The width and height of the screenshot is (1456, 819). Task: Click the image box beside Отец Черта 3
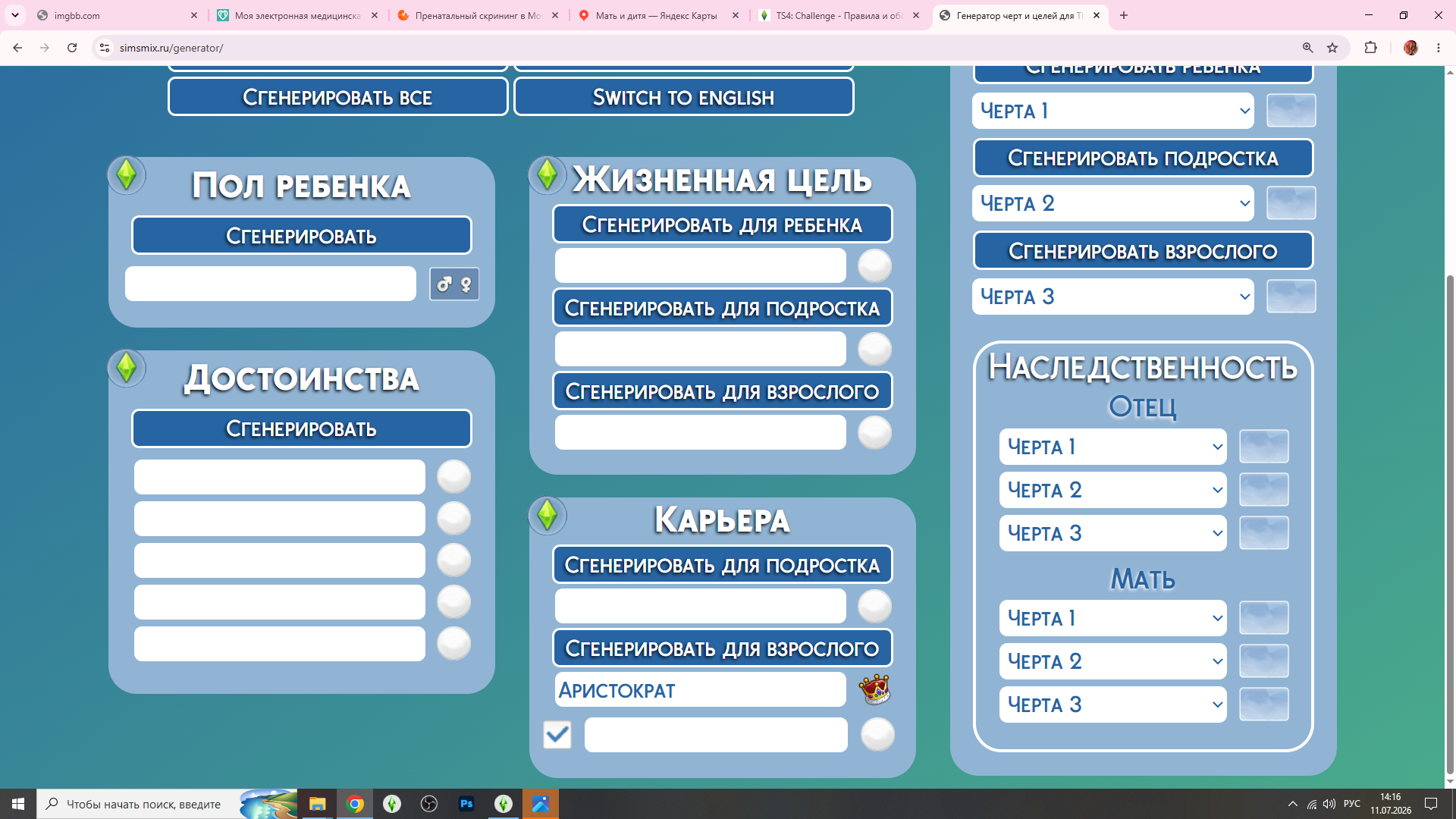1264,533
